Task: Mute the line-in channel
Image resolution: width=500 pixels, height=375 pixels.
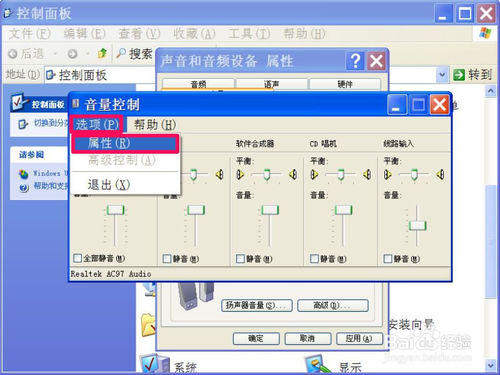Action: [x=388, y=259]
